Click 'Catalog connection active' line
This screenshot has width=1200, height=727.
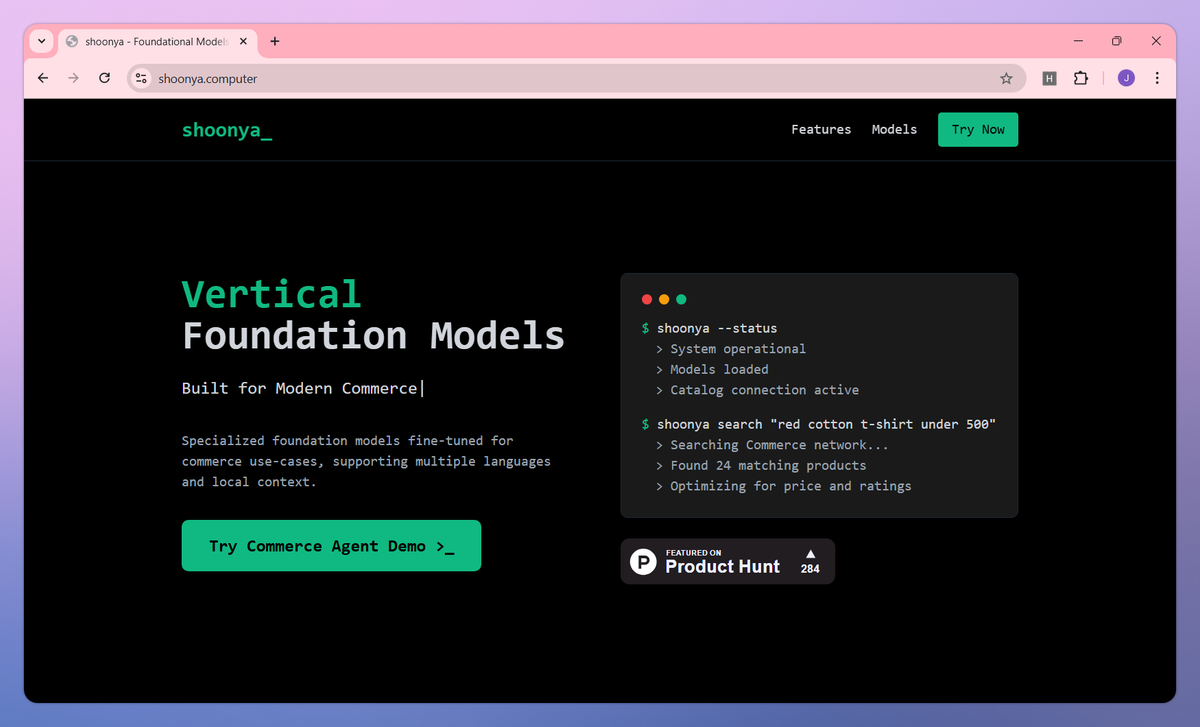pyautogui.click(x=764, y=390)
